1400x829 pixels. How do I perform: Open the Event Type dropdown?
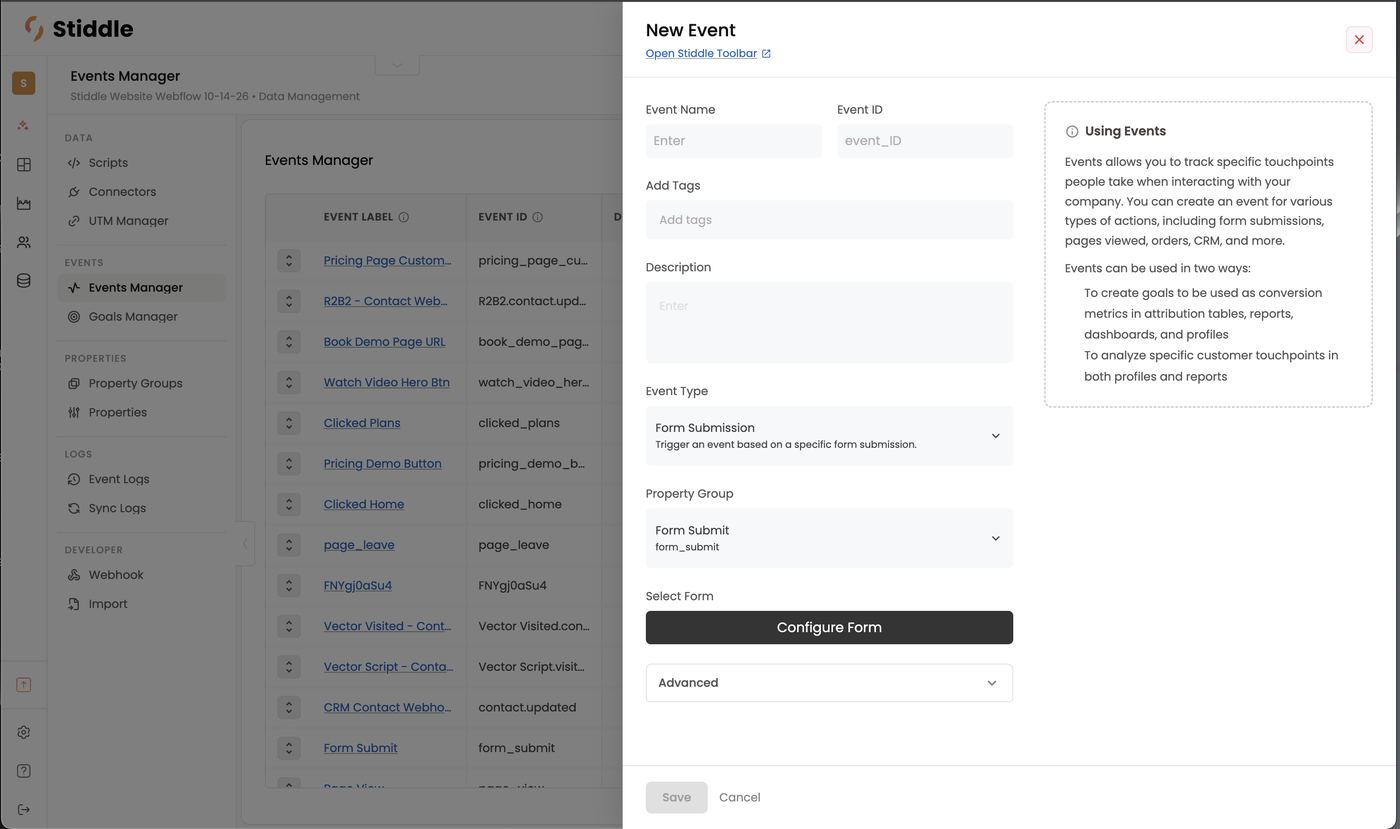pyautogui.click(x=829, y=435)
